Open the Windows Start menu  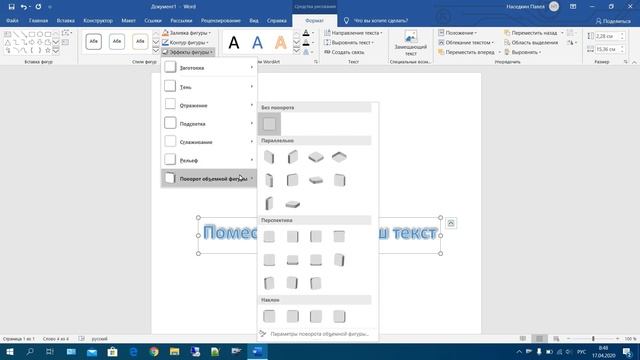[10, 352]
